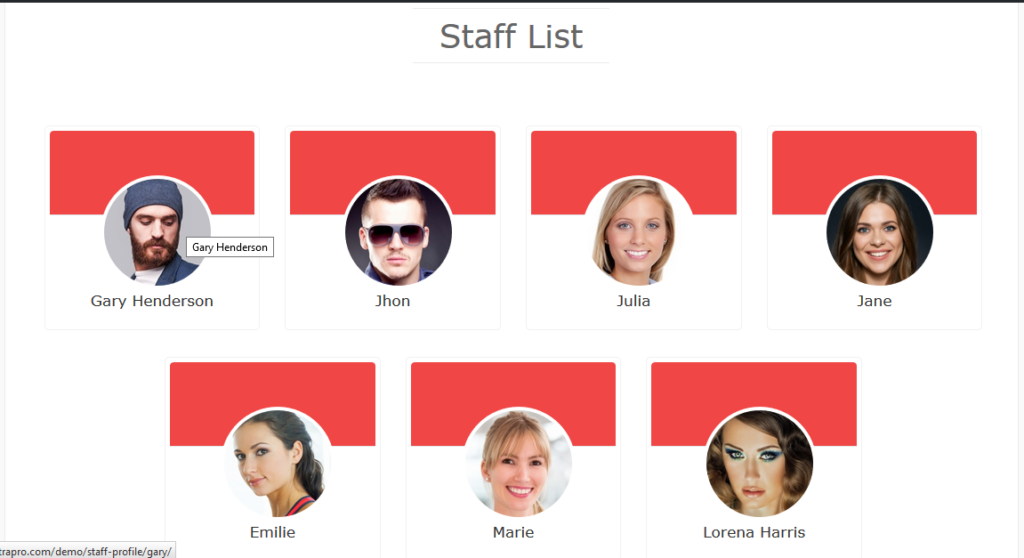Click the Gary Henderson name link
The image size is (1024, 558).
pos(152,301)
